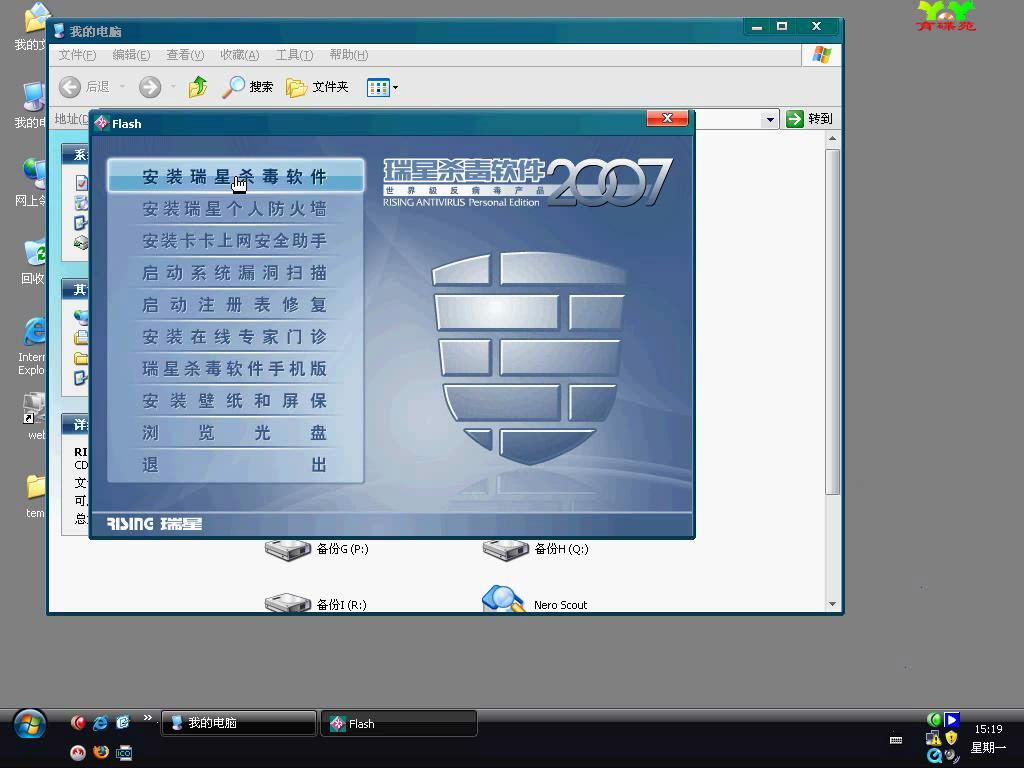
Task: Select the temp folder on the desktop
Action: tap(35, 496)
